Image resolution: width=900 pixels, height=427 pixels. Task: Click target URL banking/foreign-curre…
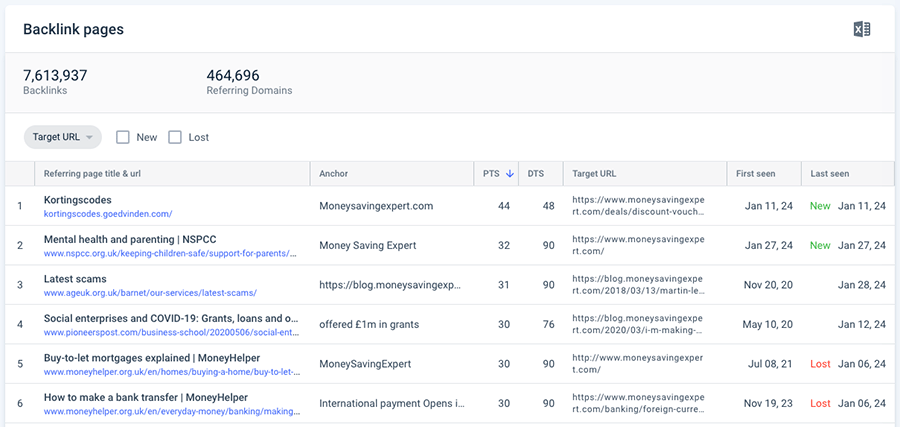[x=638, y=403]
